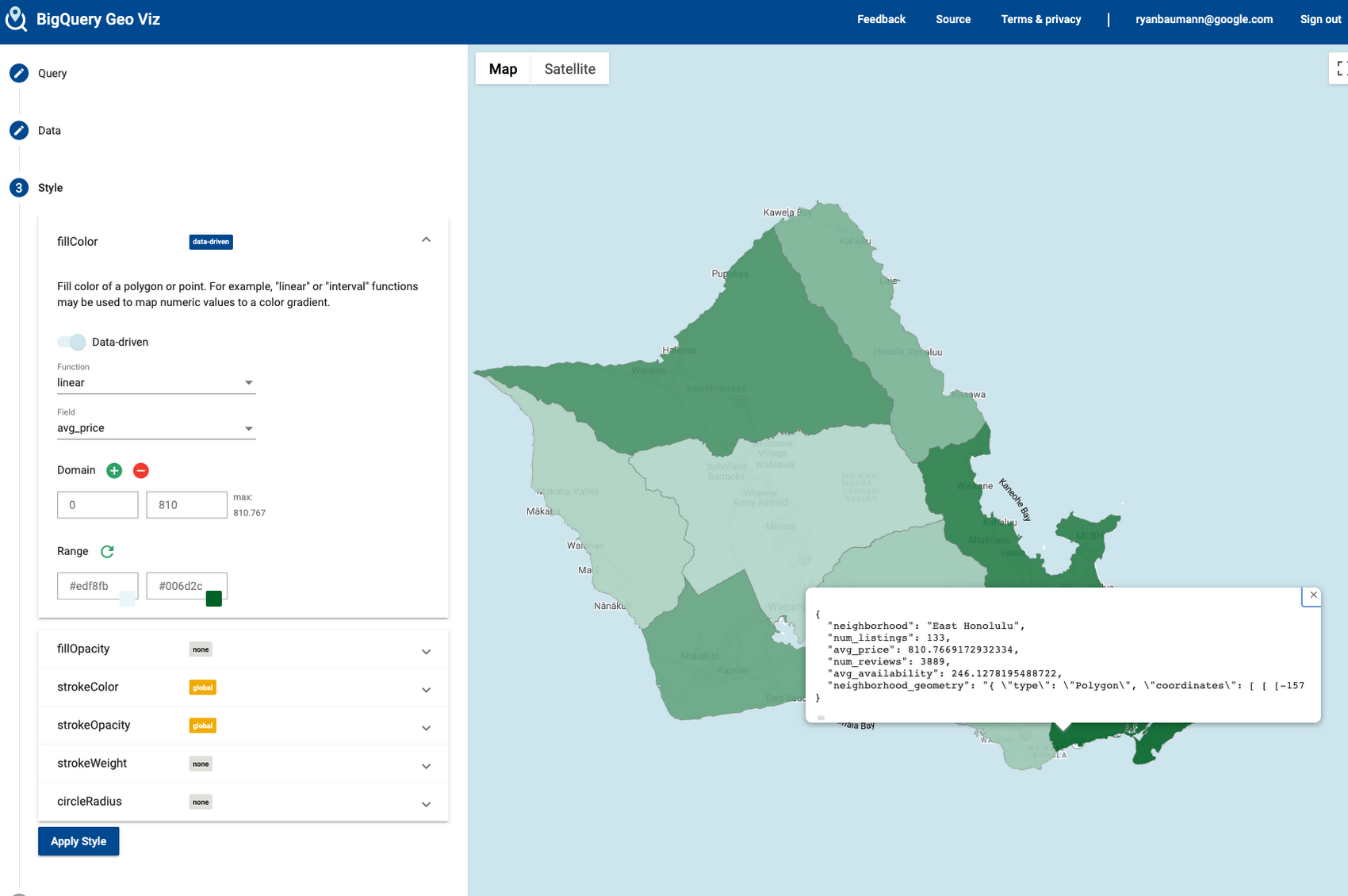Click the Query step label
Image resolution: width=1348 pixels, height=896 pixels.
click(x=52, y=73)
